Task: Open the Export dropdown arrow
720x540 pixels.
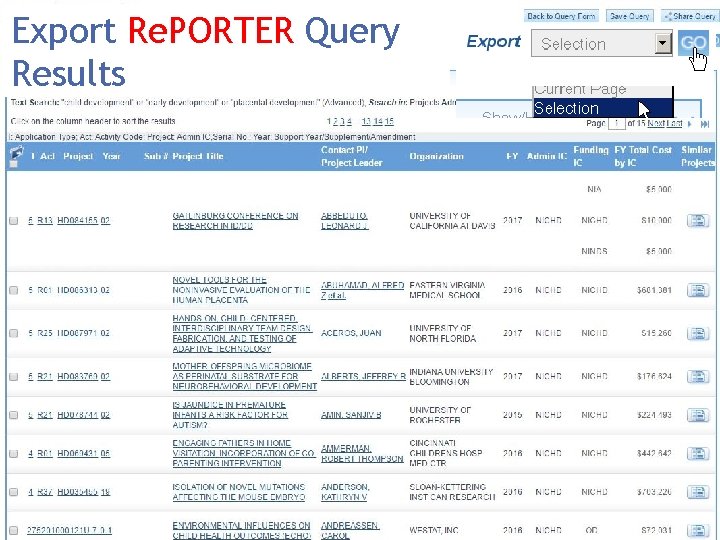Action: point(662,44)
